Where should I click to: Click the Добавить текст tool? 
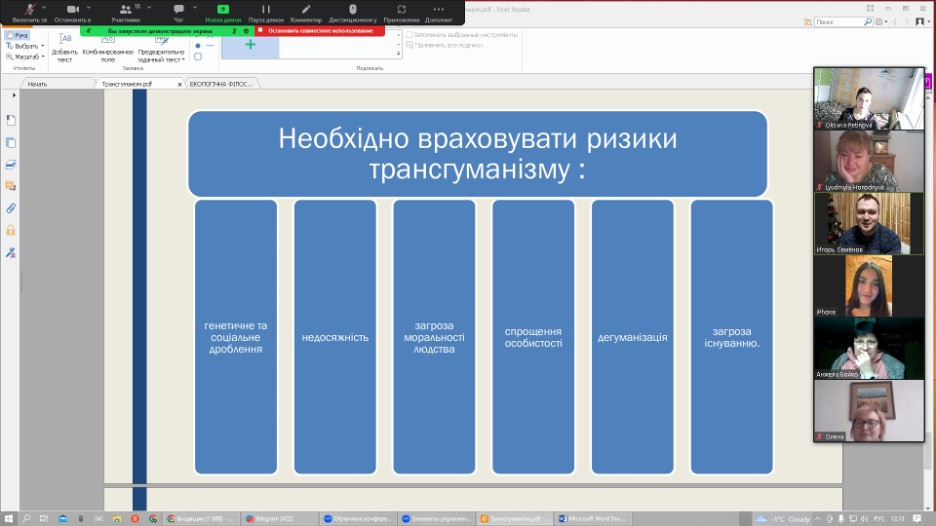64,48
